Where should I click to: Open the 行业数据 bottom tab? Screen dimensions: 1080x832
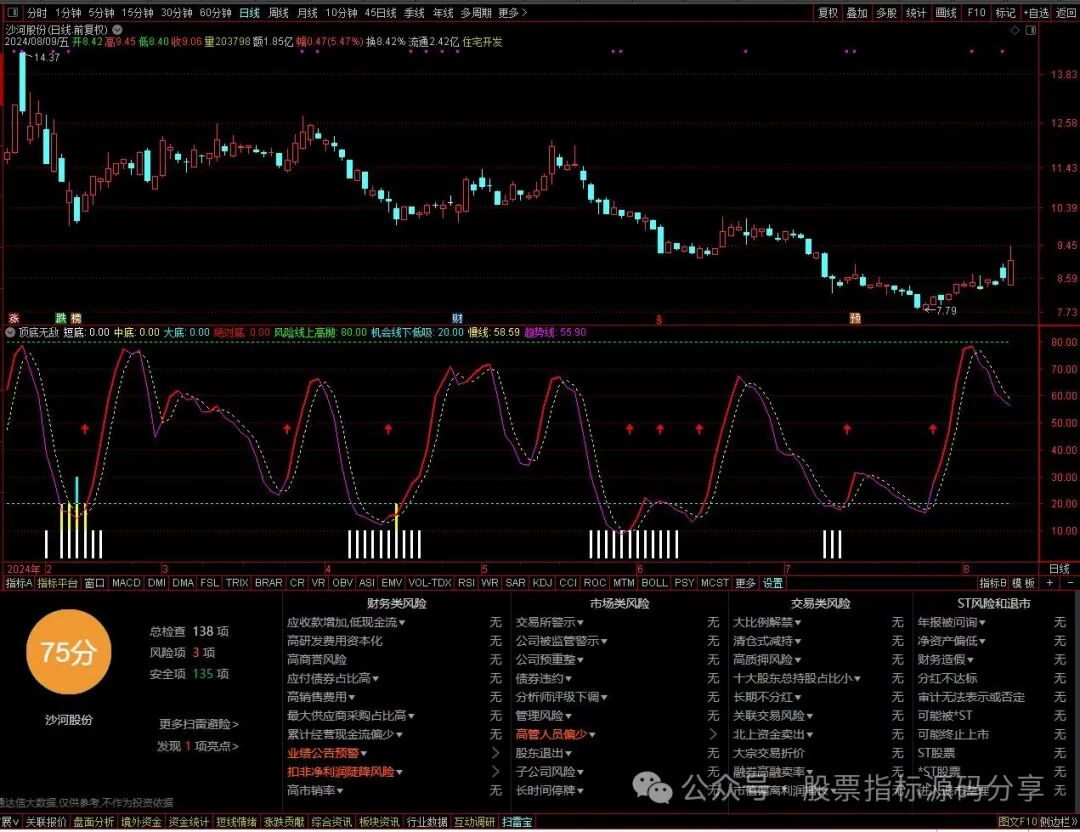[427, 822]
